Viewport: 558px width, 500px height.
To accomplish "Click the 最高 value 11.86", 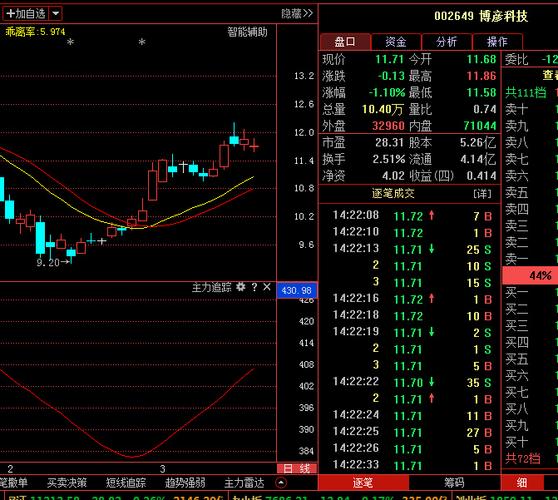I will [x=481, y=76].
